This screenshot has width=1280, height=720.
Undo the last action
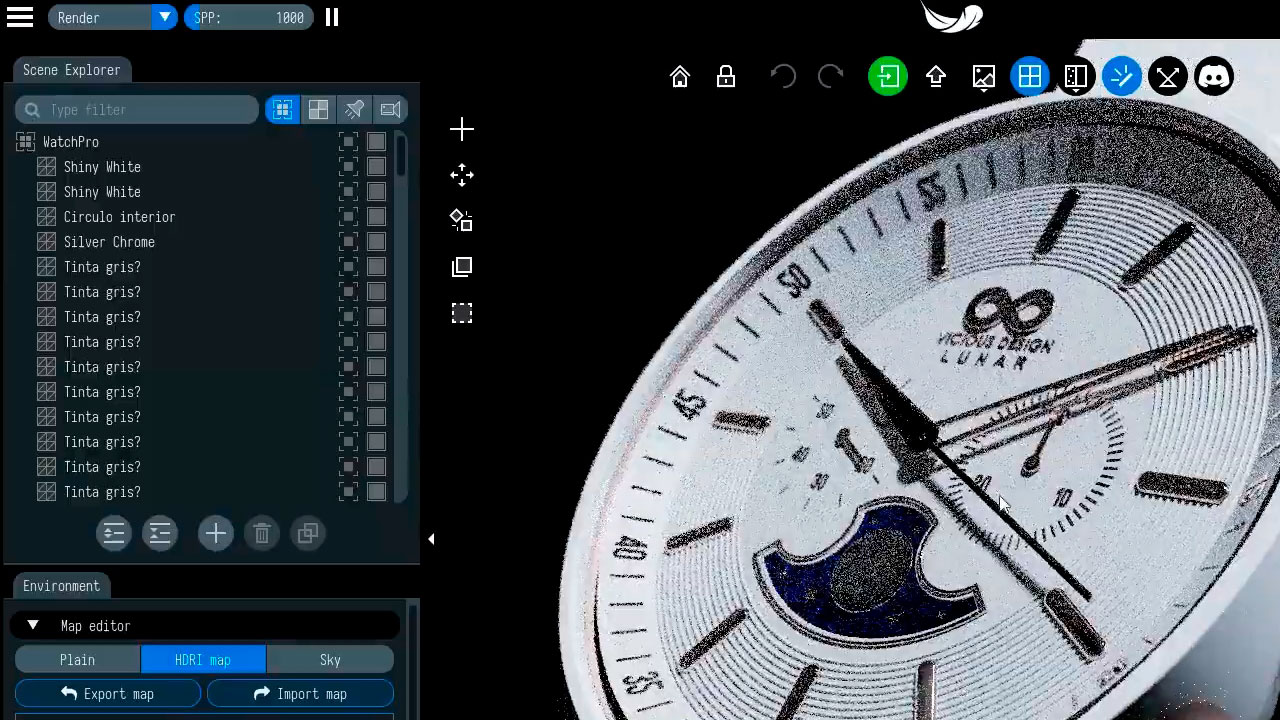pos(783,77)
